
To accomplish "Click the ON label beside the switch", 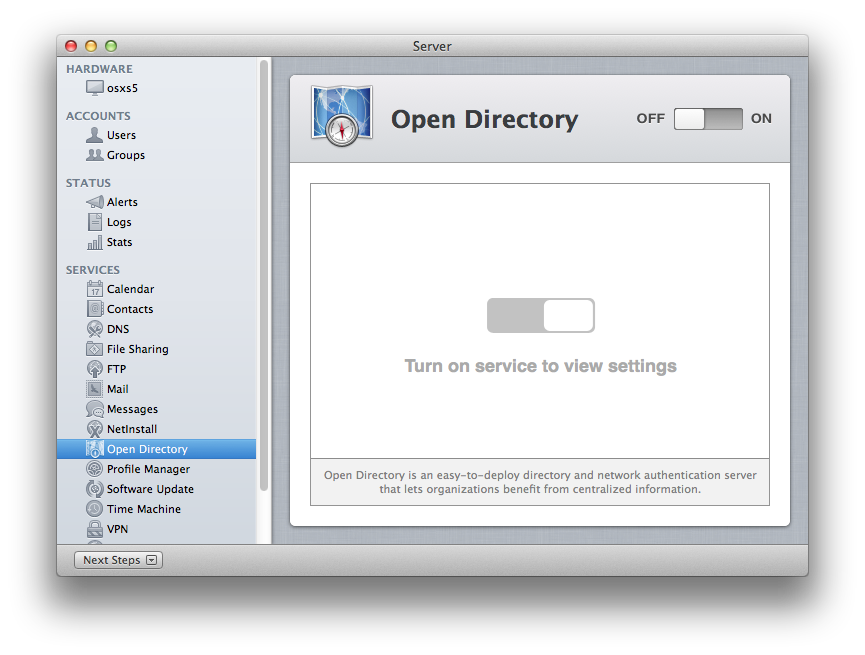I will [x=761, y=119].
